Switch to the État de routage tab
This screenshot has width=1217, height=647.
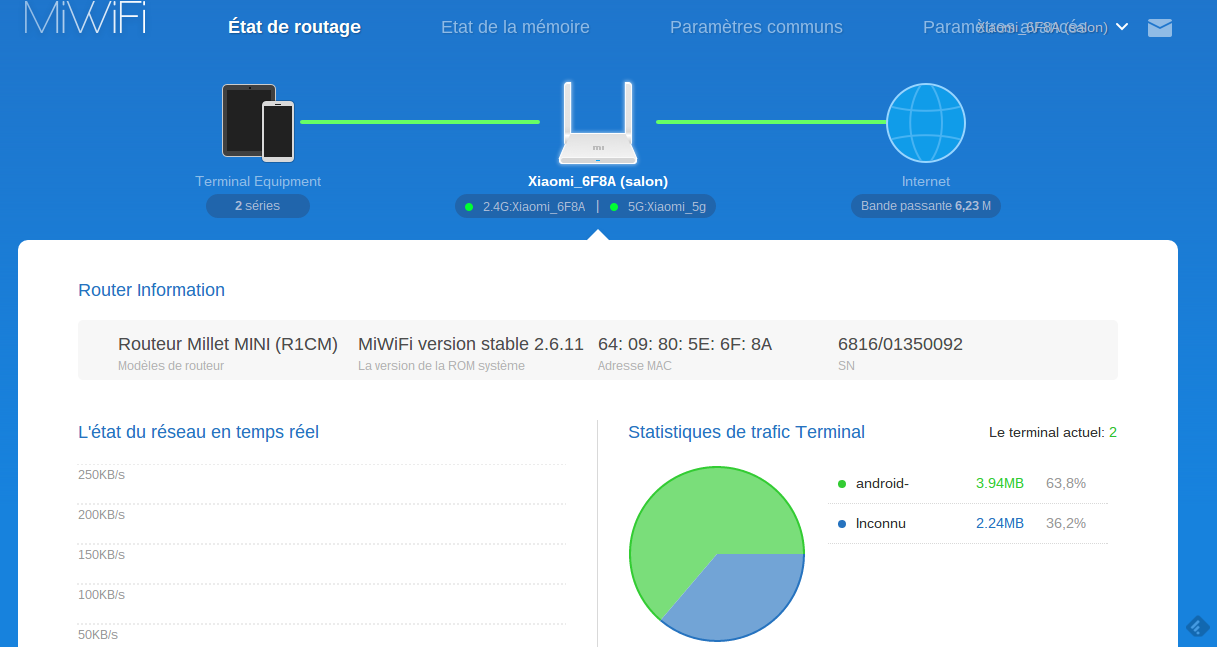[x=294, y=27]
